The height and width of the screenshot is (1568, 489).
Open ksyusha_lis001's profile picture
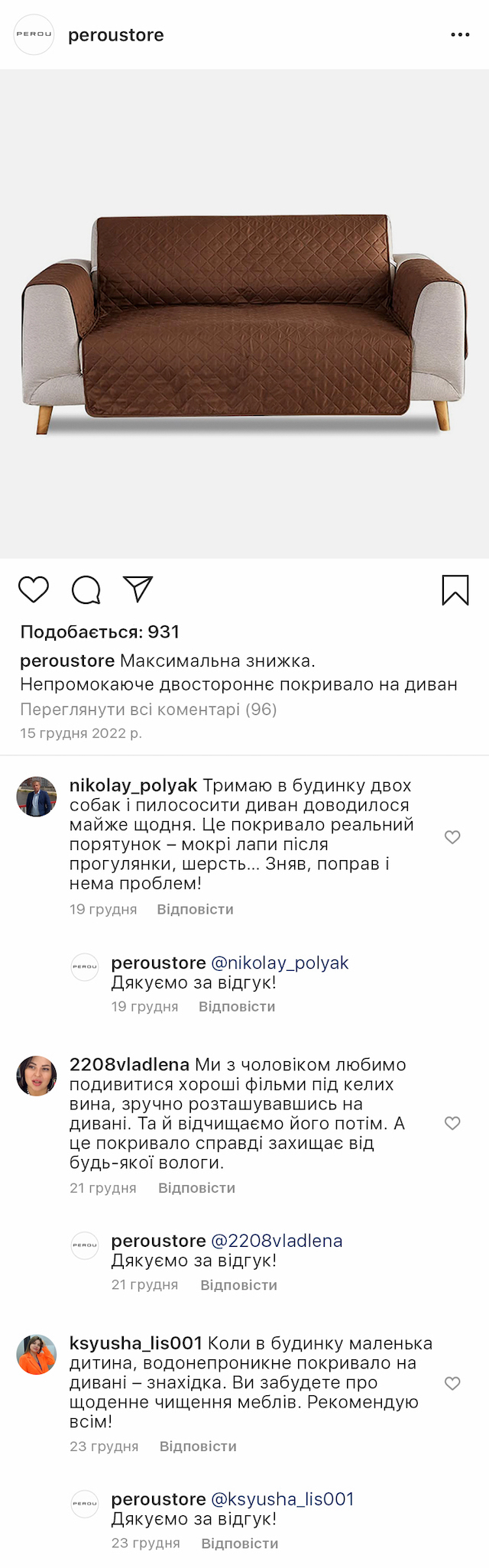coord(37,1355)
